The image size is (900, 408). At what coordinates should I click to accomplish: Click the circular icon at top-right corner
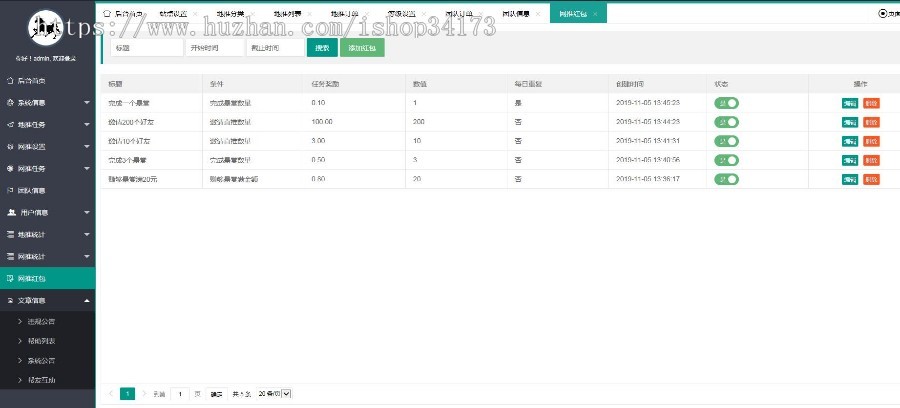point(883,13)
